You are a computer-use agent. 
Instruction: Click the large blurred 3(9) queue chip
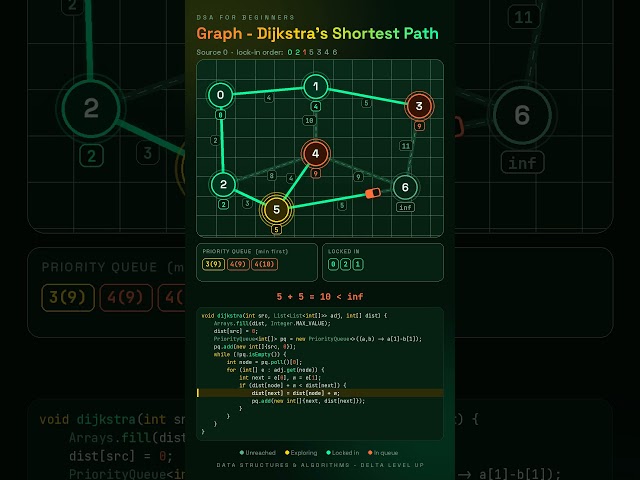tap(68, 298)
